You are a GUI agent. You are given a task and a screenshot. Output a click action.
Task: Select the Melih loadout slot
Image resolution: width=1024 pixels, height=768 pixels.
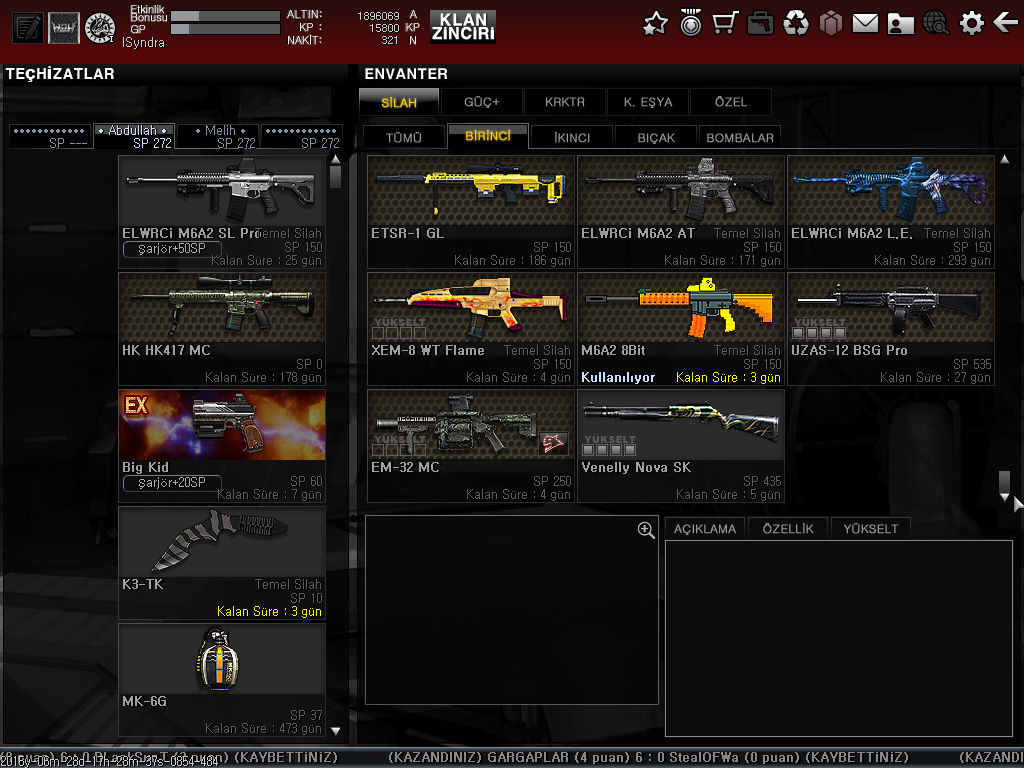[218, 136]
